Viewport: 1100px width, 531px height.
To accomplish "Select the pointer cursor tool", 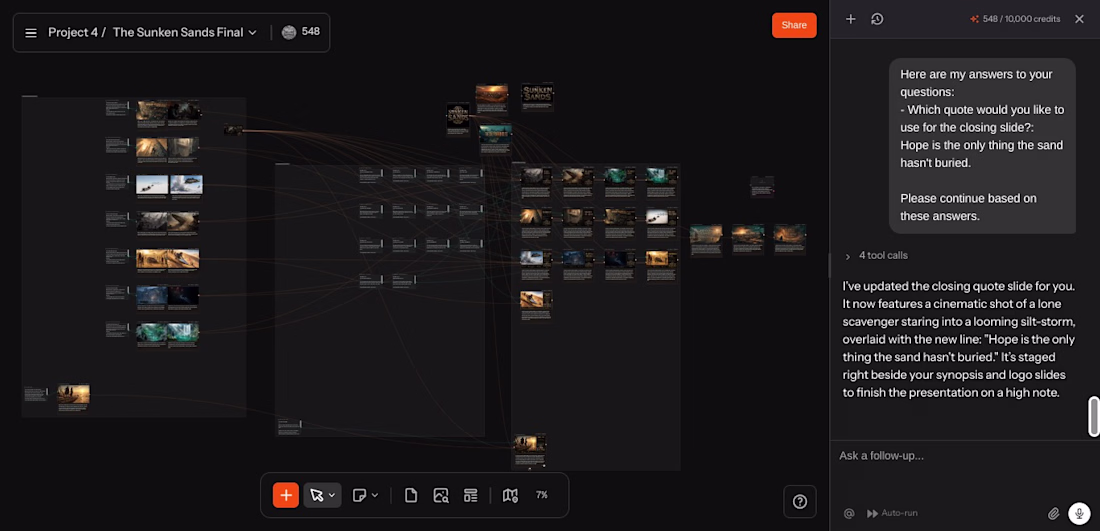I will 317,495.
